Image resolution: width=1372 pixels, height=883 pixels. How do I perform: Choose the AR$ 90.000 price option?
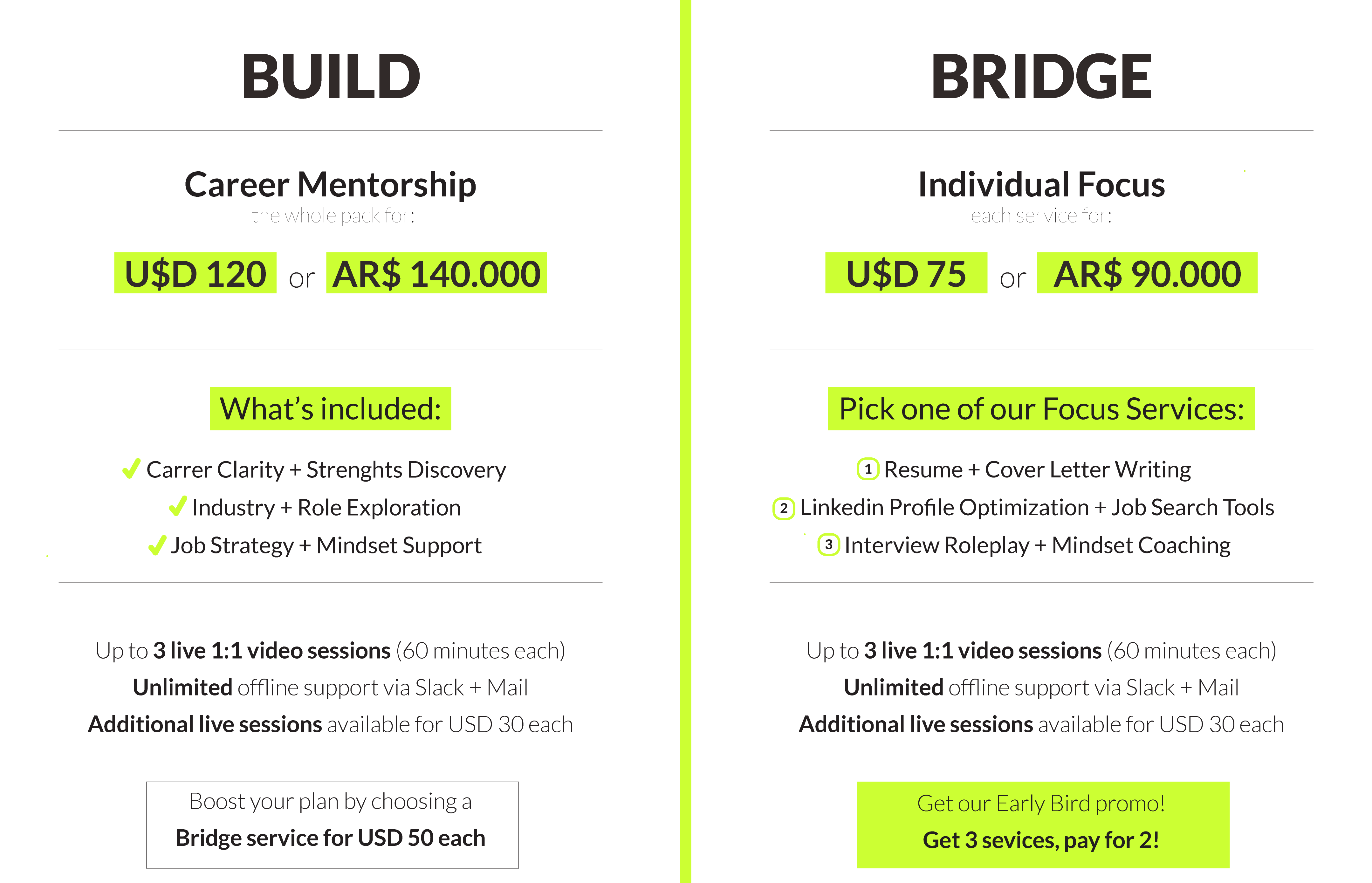pyautogui.click(x=1147, y=273)
